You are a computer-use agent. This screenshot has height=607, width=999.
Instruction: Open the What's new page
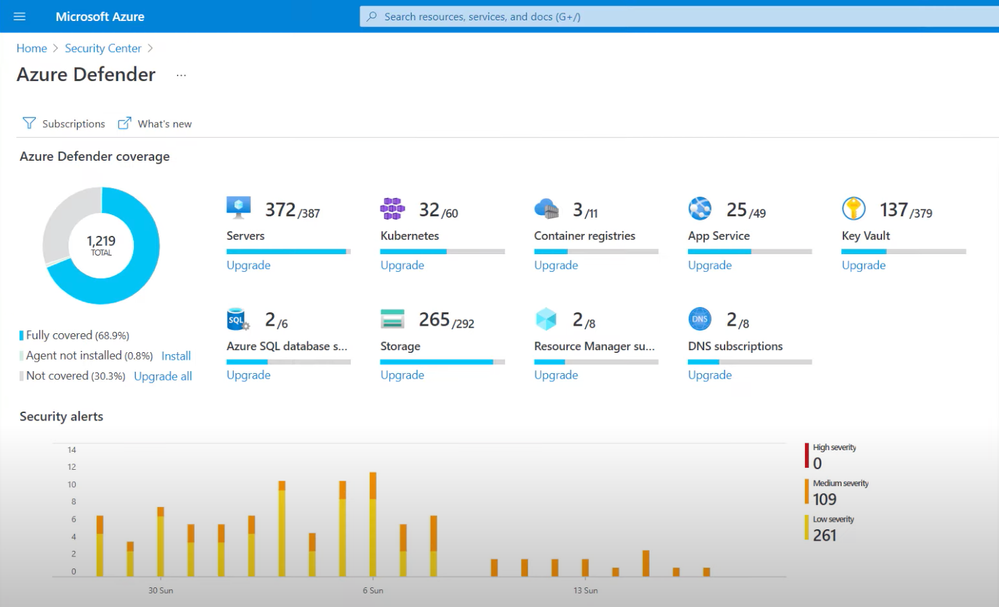(x=155, y=124)
